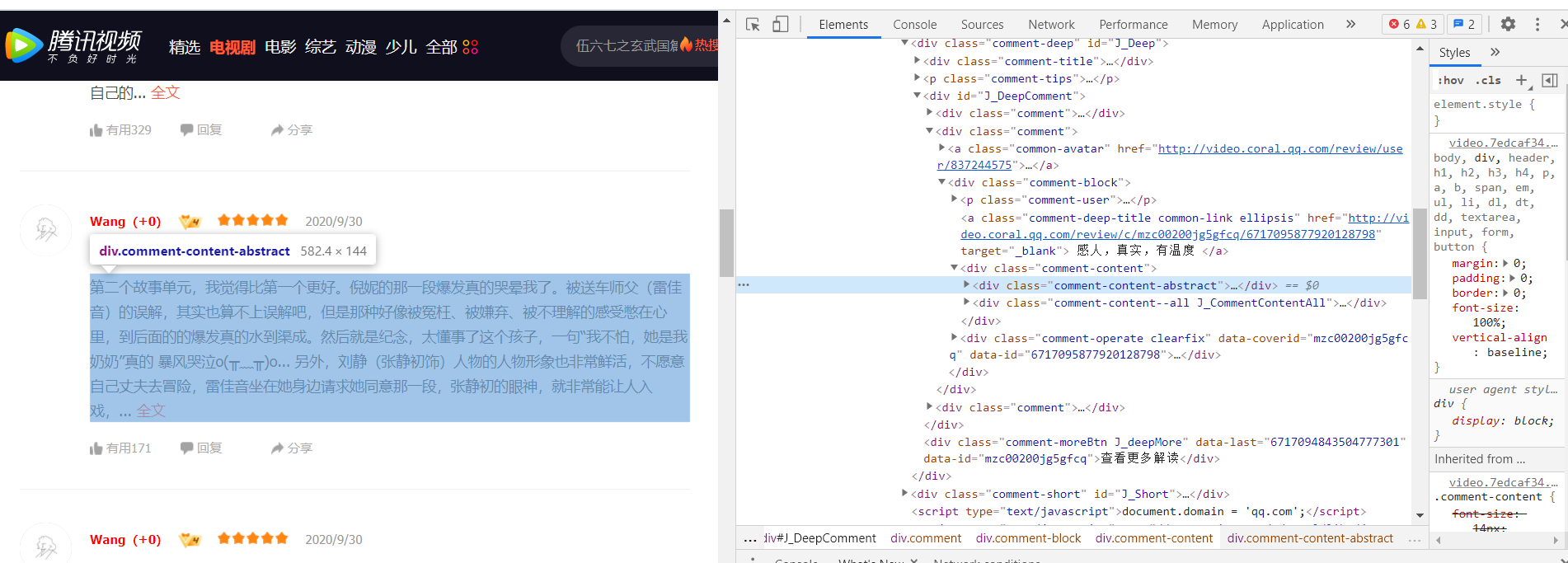Viewport: 1568px width, 563px height.
Task: Click the 电影 navigation item
Action: click(x=280, y=47)
